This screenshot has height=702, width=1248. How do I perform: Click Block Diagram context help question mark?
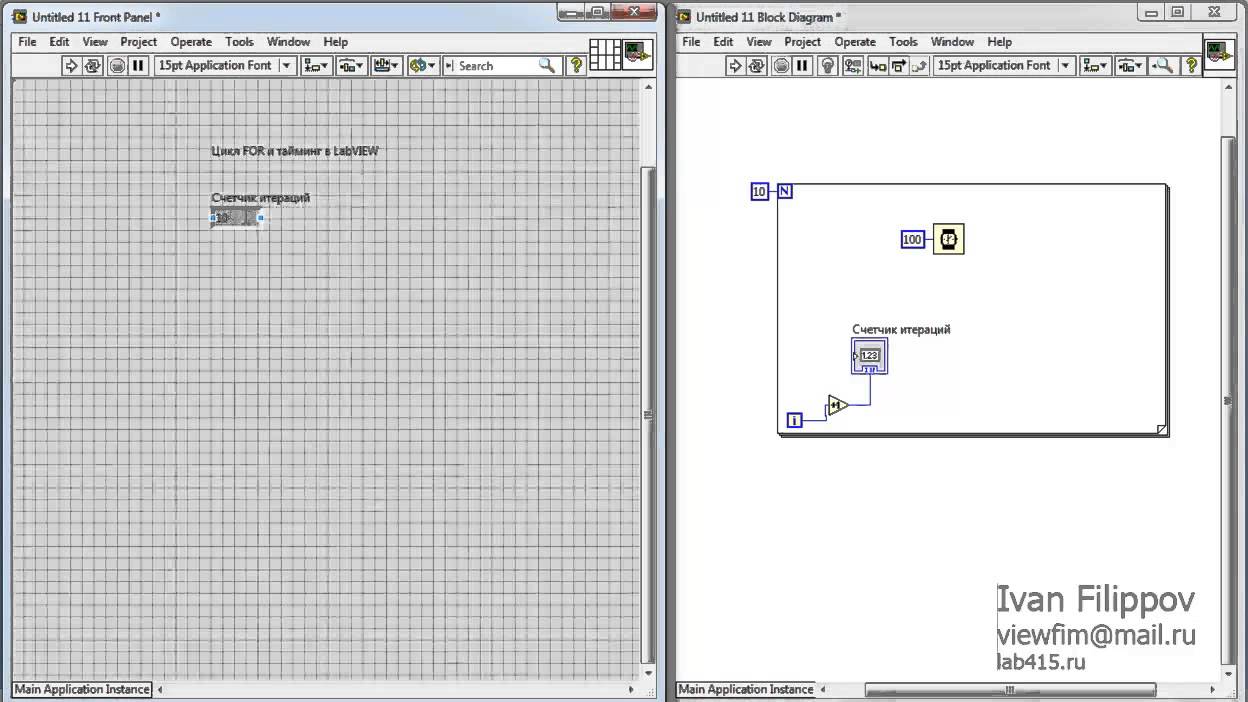click(1191, 66)
